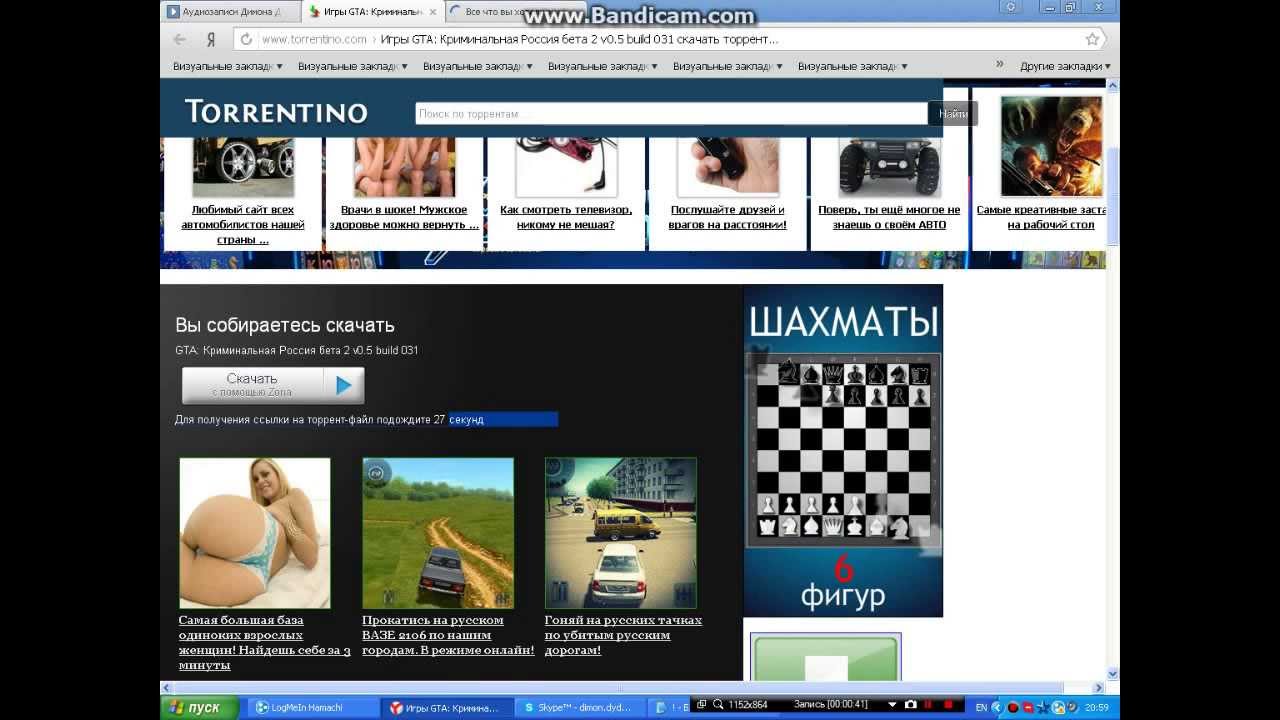This screenshot has width=1280, height=720.
Task: Open 'Самая большая база одиноких' link
Action: coord(264,642)
